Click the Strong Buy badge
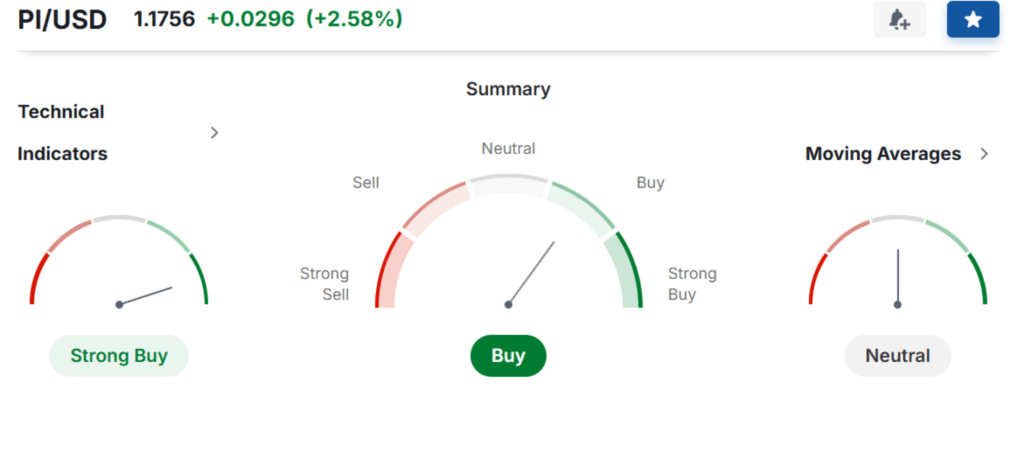The image size is (1024, 452). 119,356
